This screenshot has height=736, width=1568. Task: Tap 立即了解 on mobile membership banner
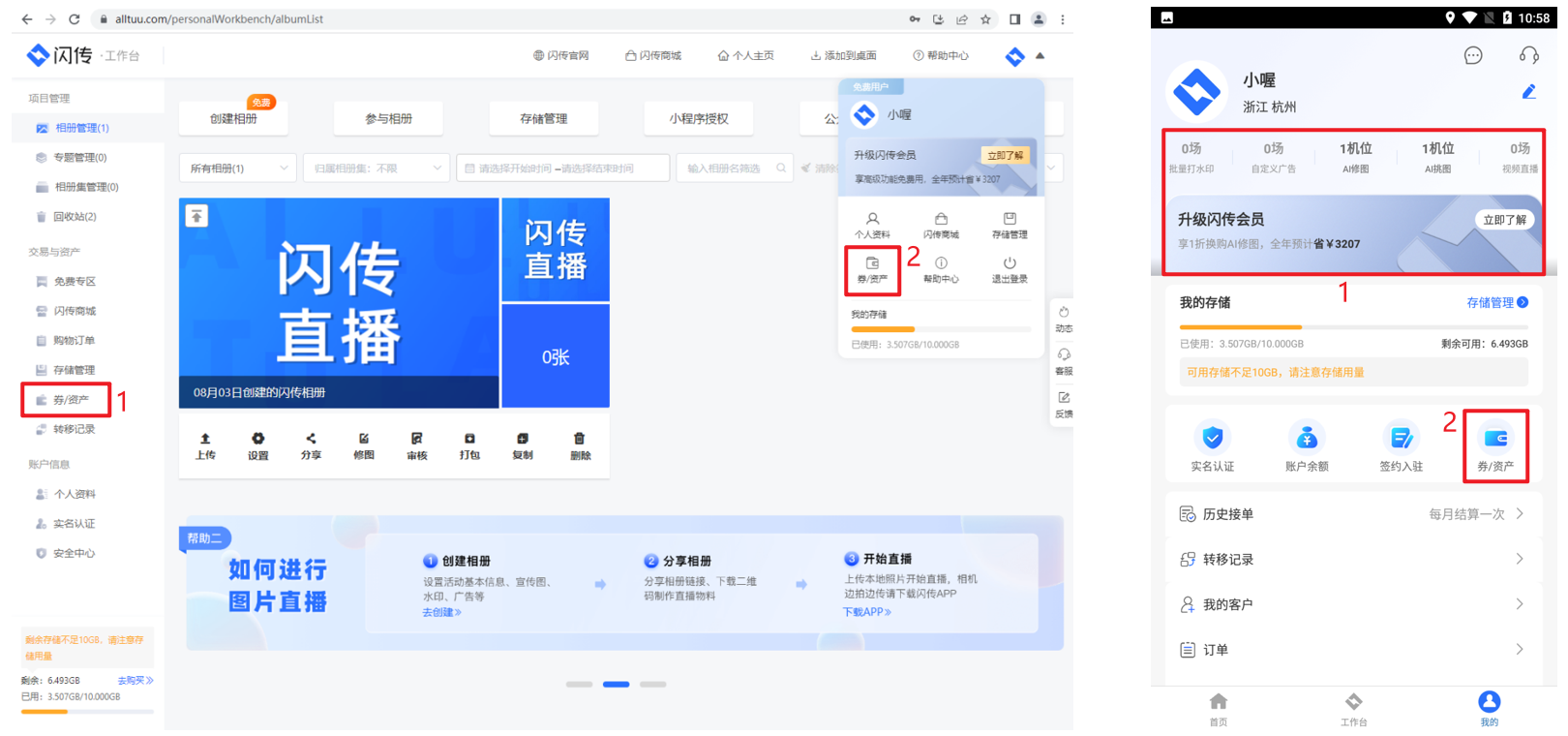click(1504, 220)
